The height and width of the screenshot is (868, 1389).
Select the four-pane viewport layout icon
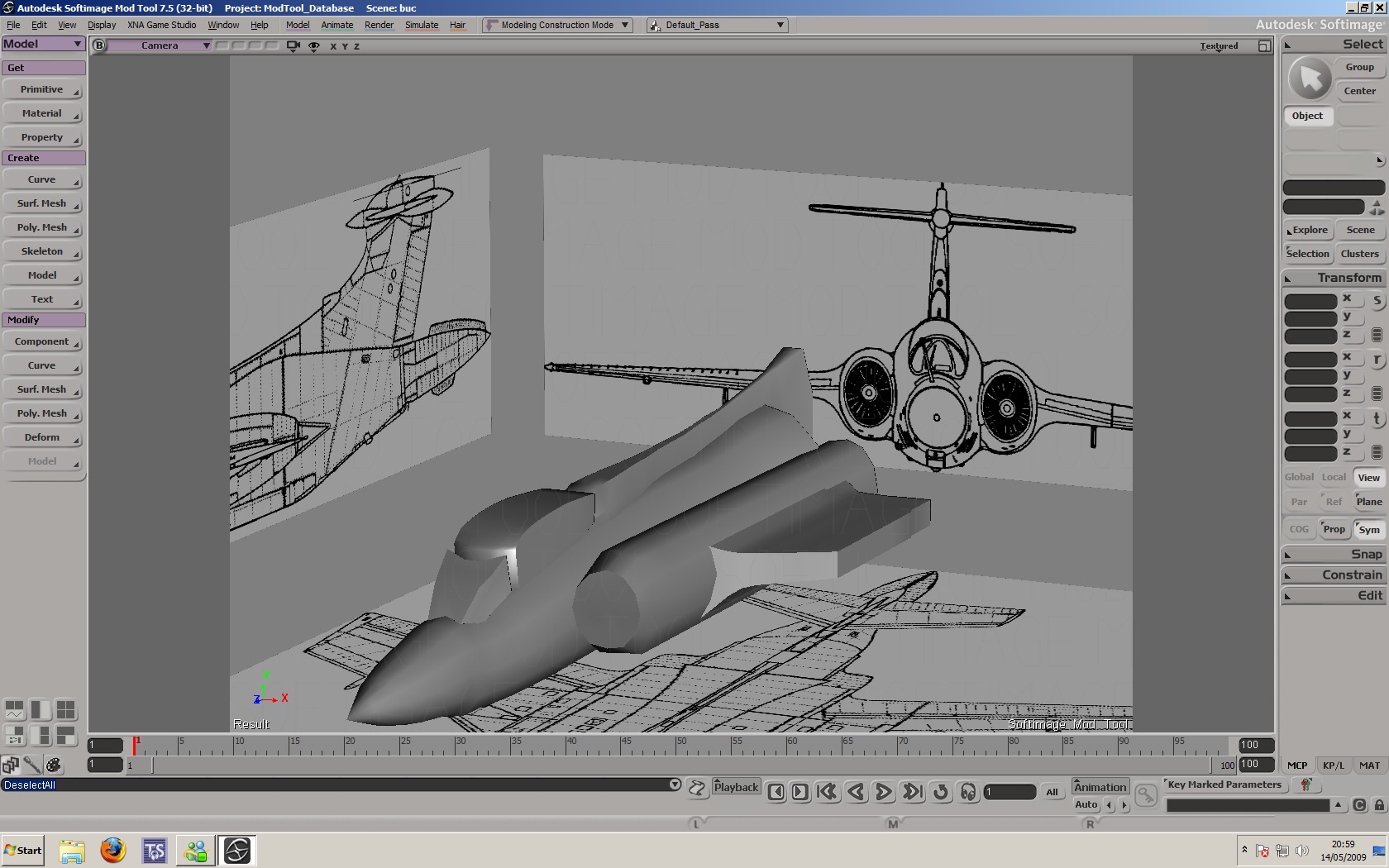pyautogui.click(x=65, y=710)
